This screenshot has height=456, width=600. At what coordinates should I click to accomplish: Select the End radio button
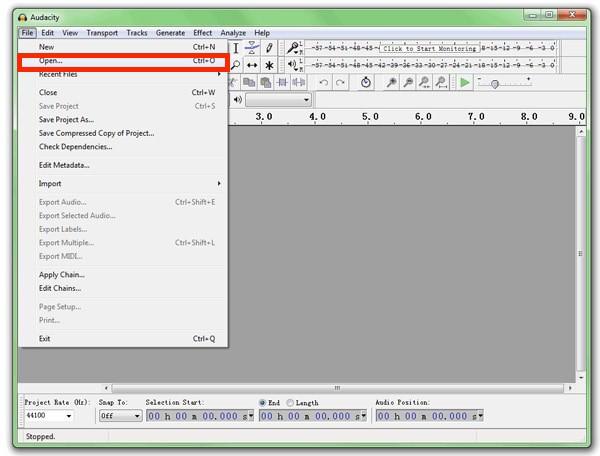[x=262, y=402]
